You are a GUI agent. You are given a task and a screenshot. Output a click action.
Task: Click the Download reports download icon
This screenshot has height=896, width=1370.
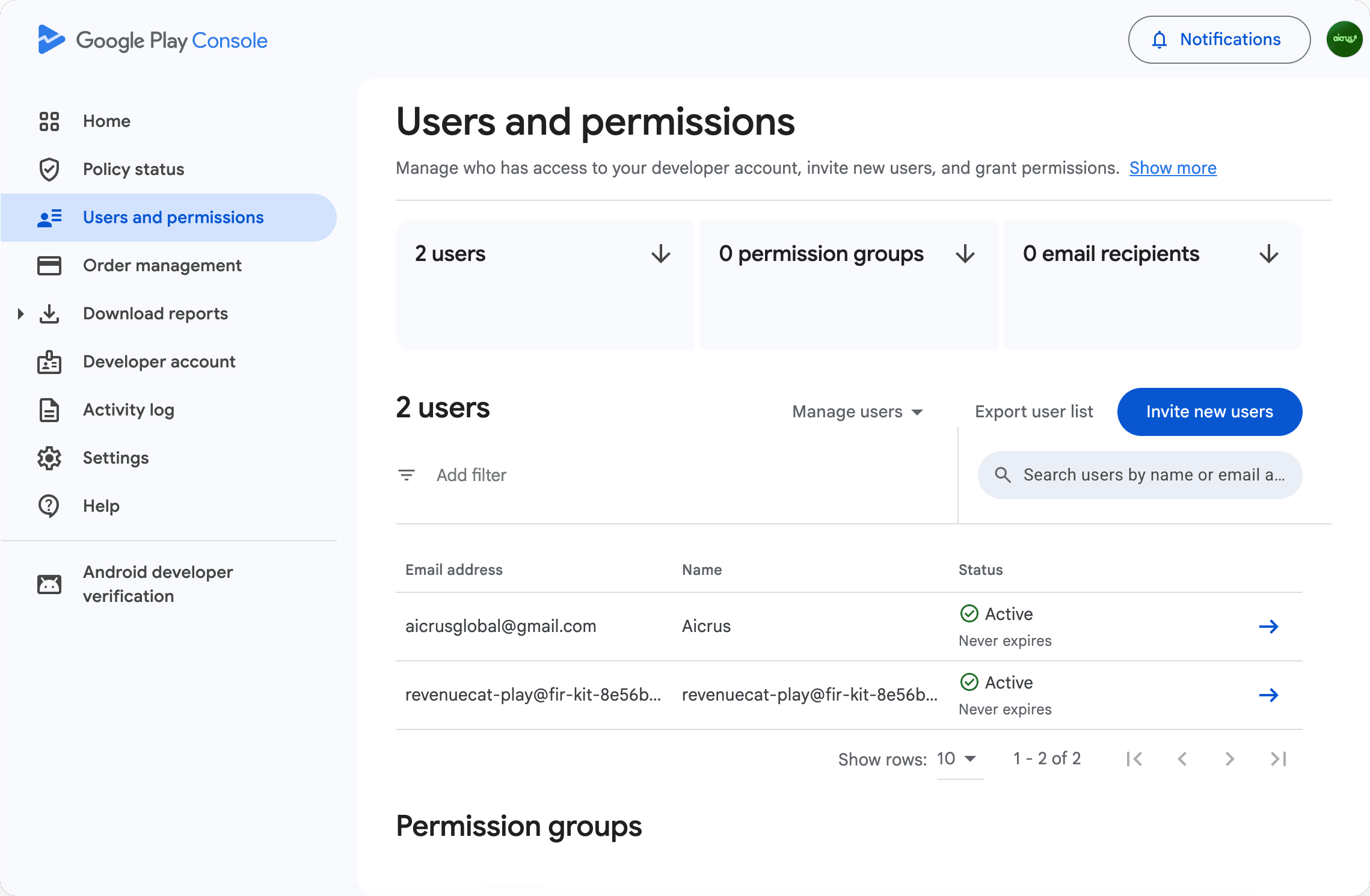click(x=49, y=313)
